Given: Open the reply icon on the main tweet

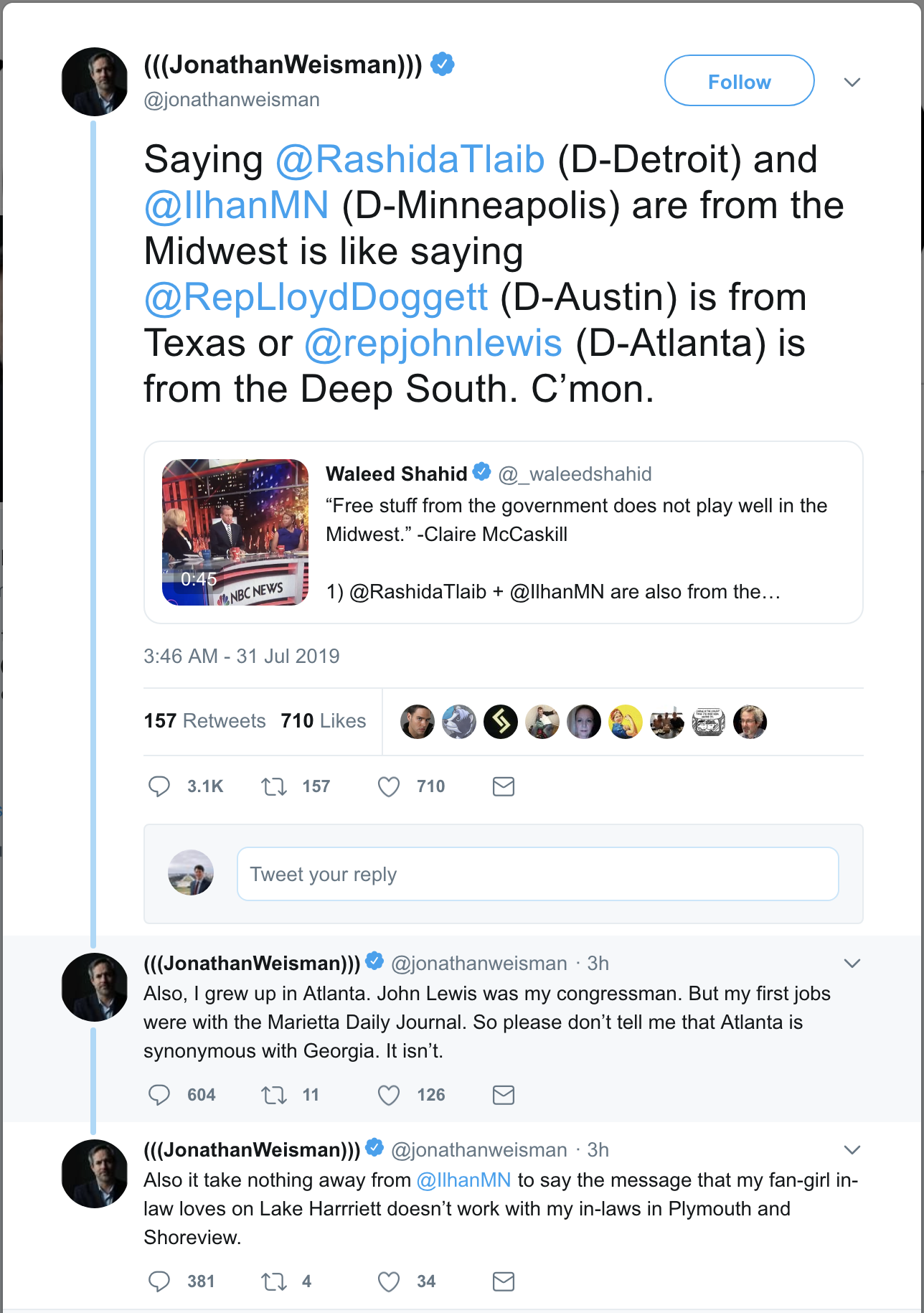Looking at the screenshot, I should click(x=159, y=786).
